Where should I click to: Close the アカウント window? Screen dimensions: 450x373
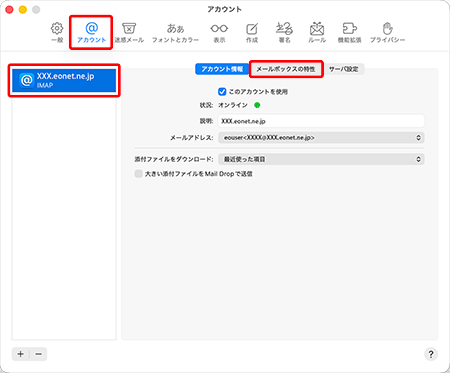coord(9,10)
